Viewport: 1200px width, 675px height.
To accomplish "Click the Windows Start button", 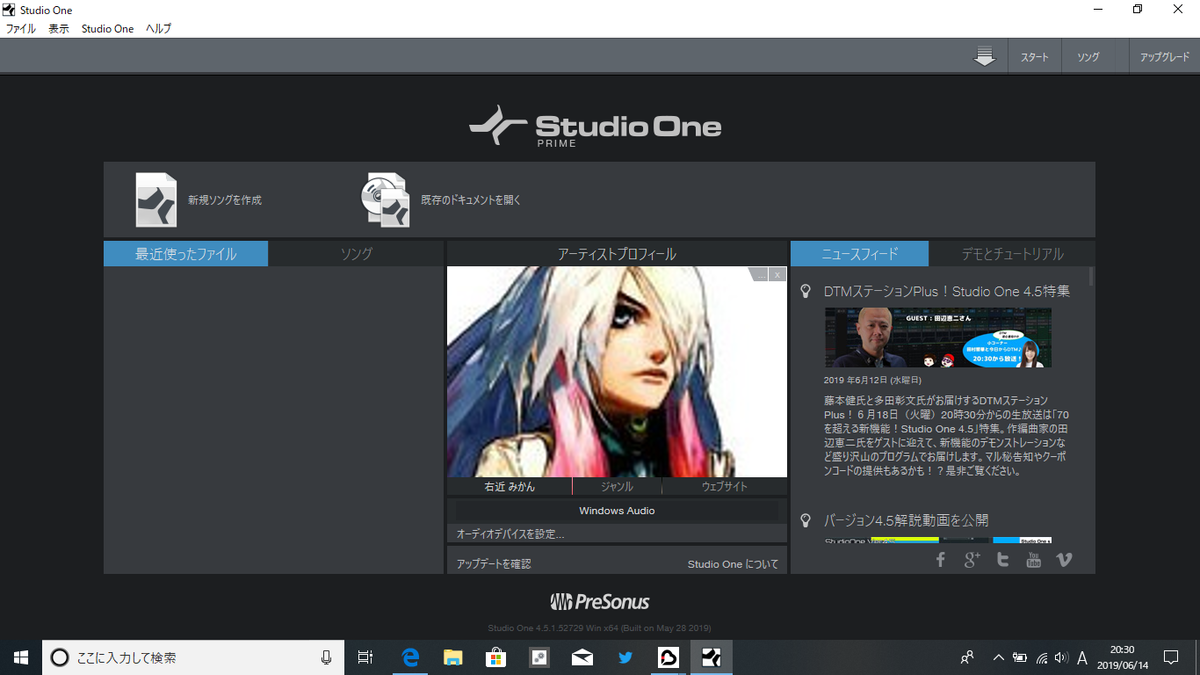I will tap(20, 657).
